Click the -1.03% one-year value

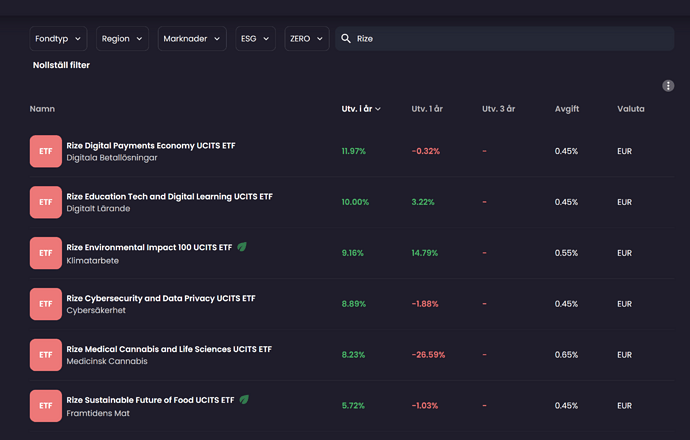(x=425, y=406)
